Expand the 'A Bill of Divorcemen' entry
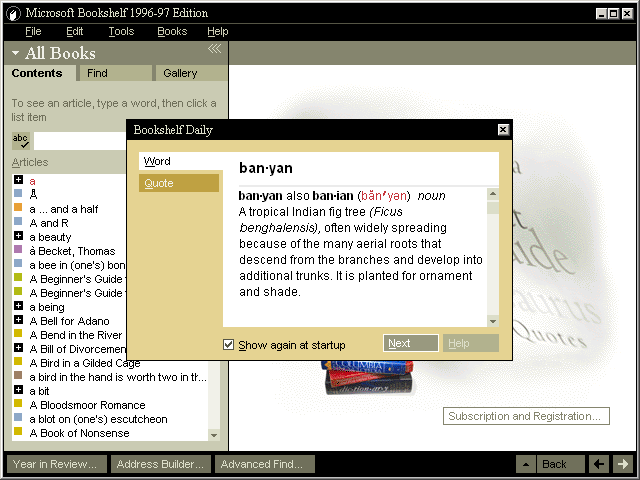This screenshot has height=480, width=640. [18, 347]
